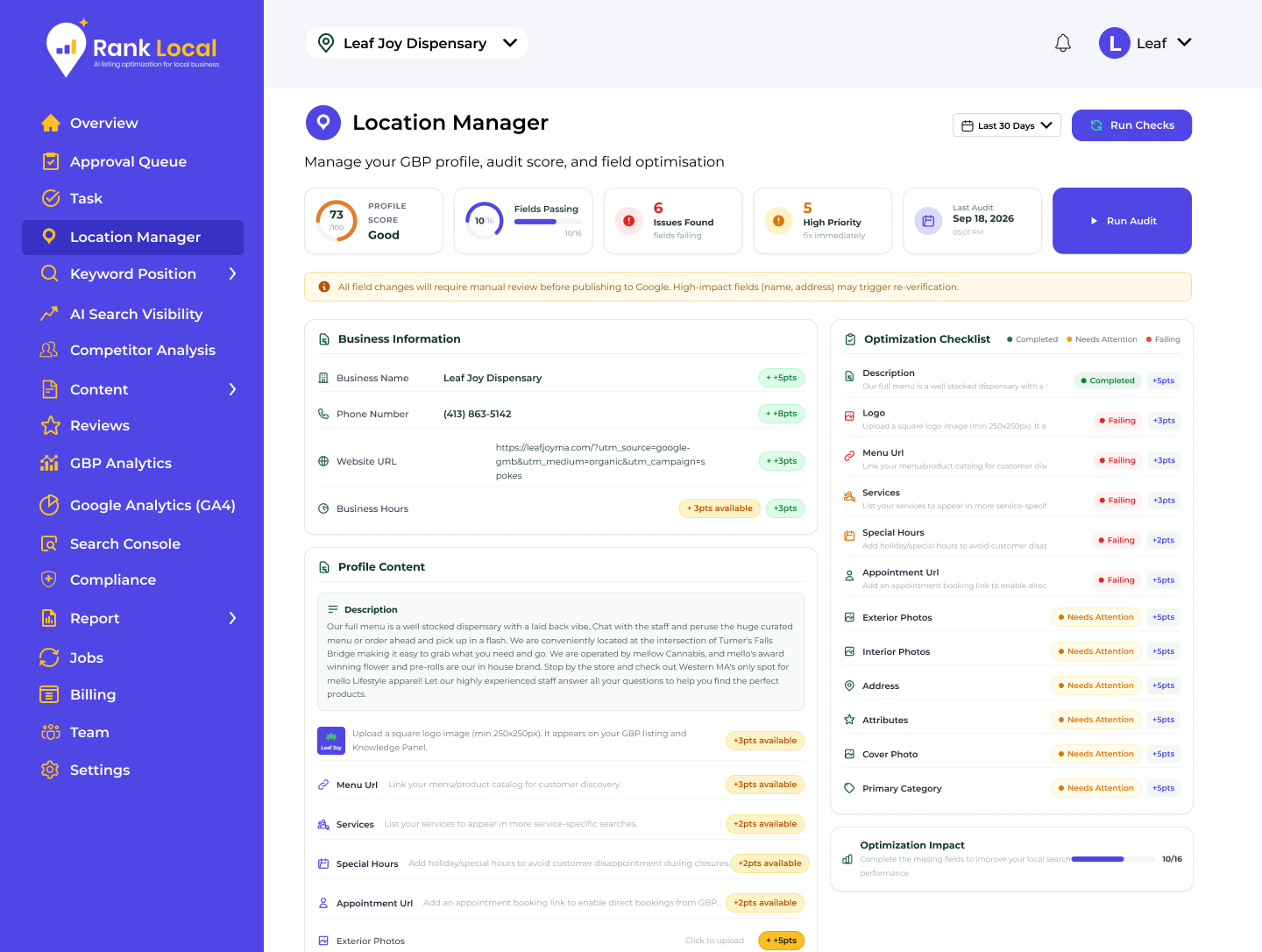Viewport: 1262px width, 952px height.
Task: Click the Team group icon
Action: 51,732
